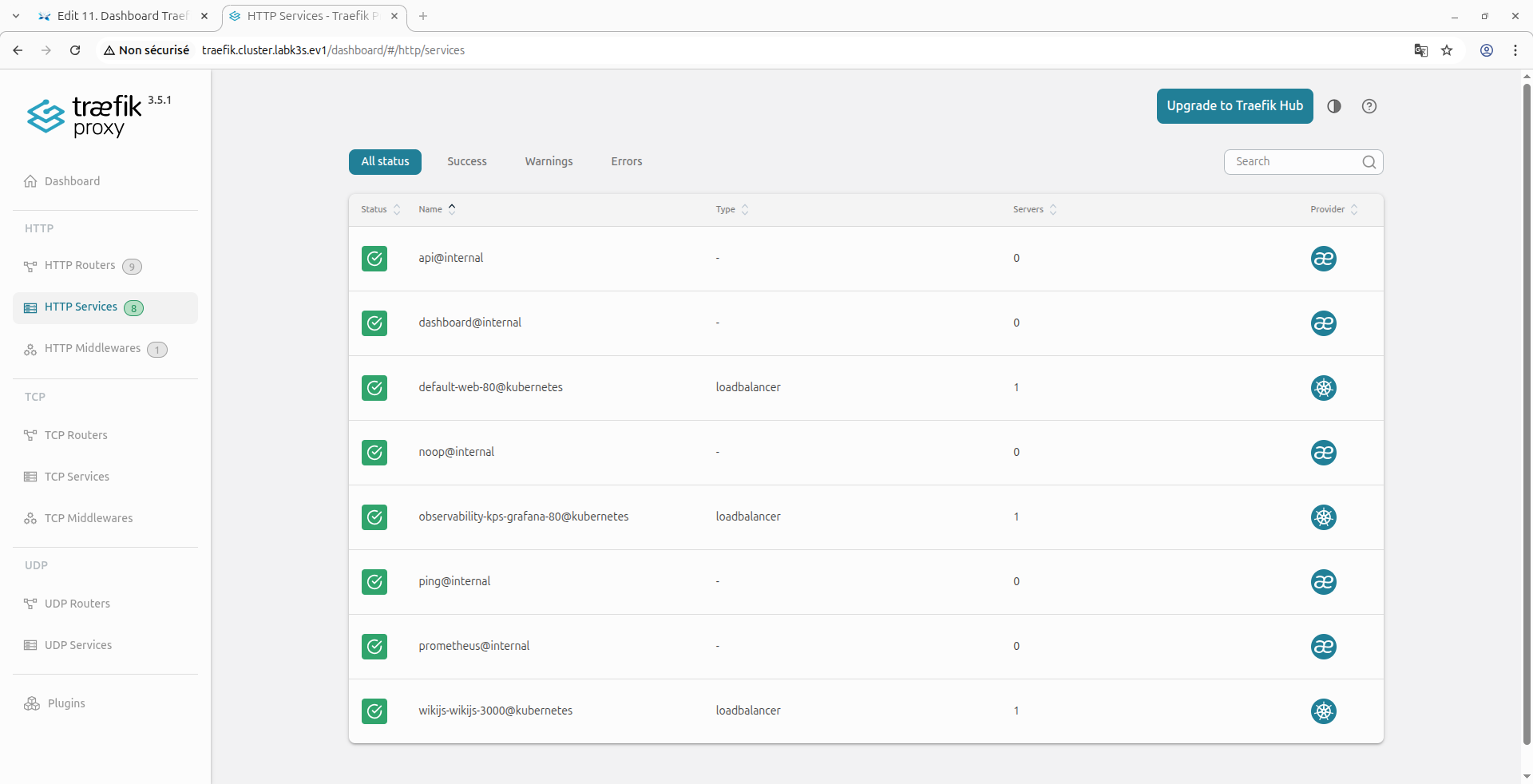Click default-web-80@kubernetes status icon

(x=374, y=388)
